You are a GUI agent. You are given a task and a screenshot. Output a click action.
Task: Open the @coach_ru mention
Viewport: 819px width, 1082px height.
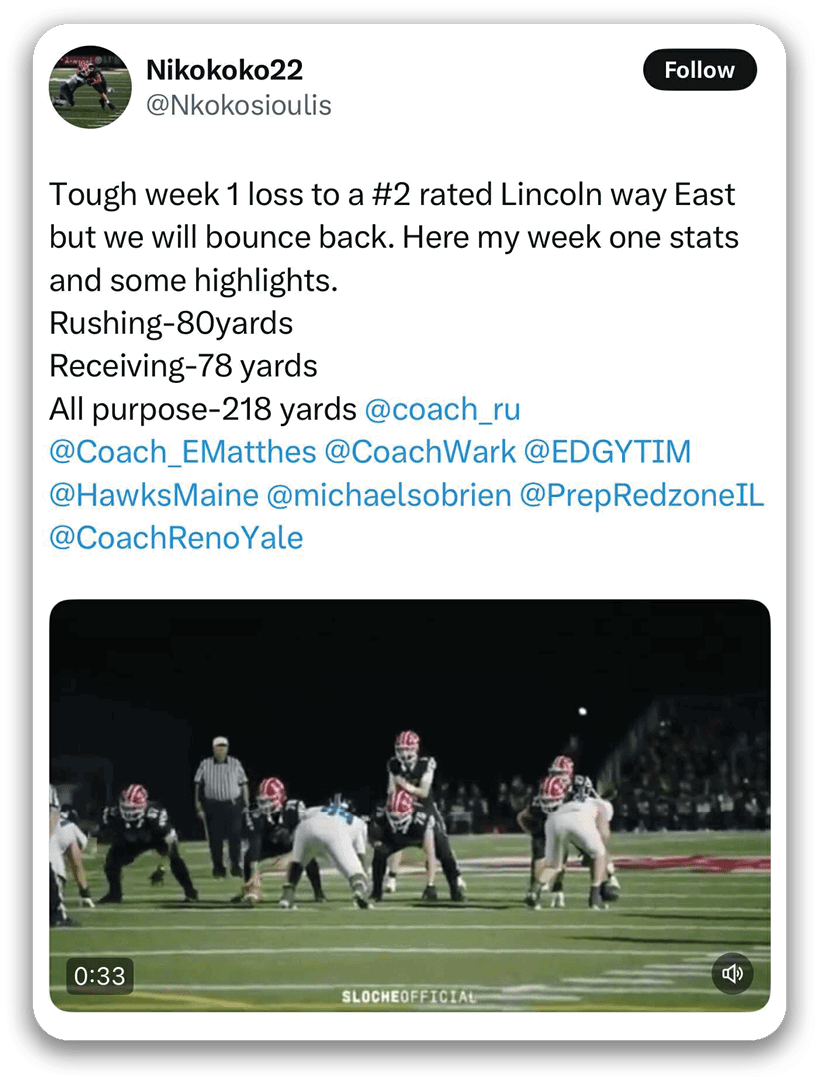point(443,410)
